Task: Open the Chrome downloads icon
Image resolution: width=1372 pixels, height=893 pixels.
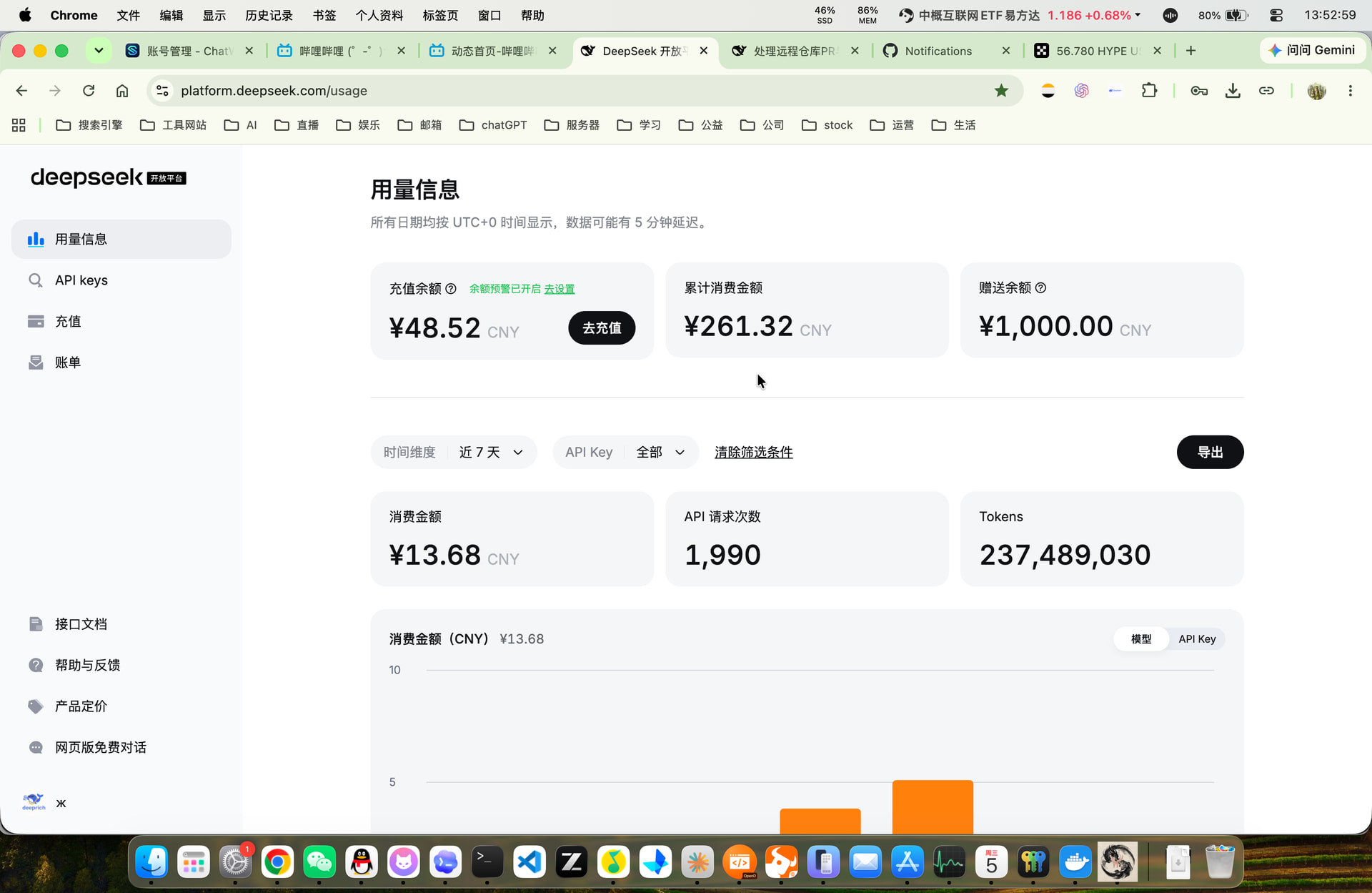Action: click(1233, 90)
